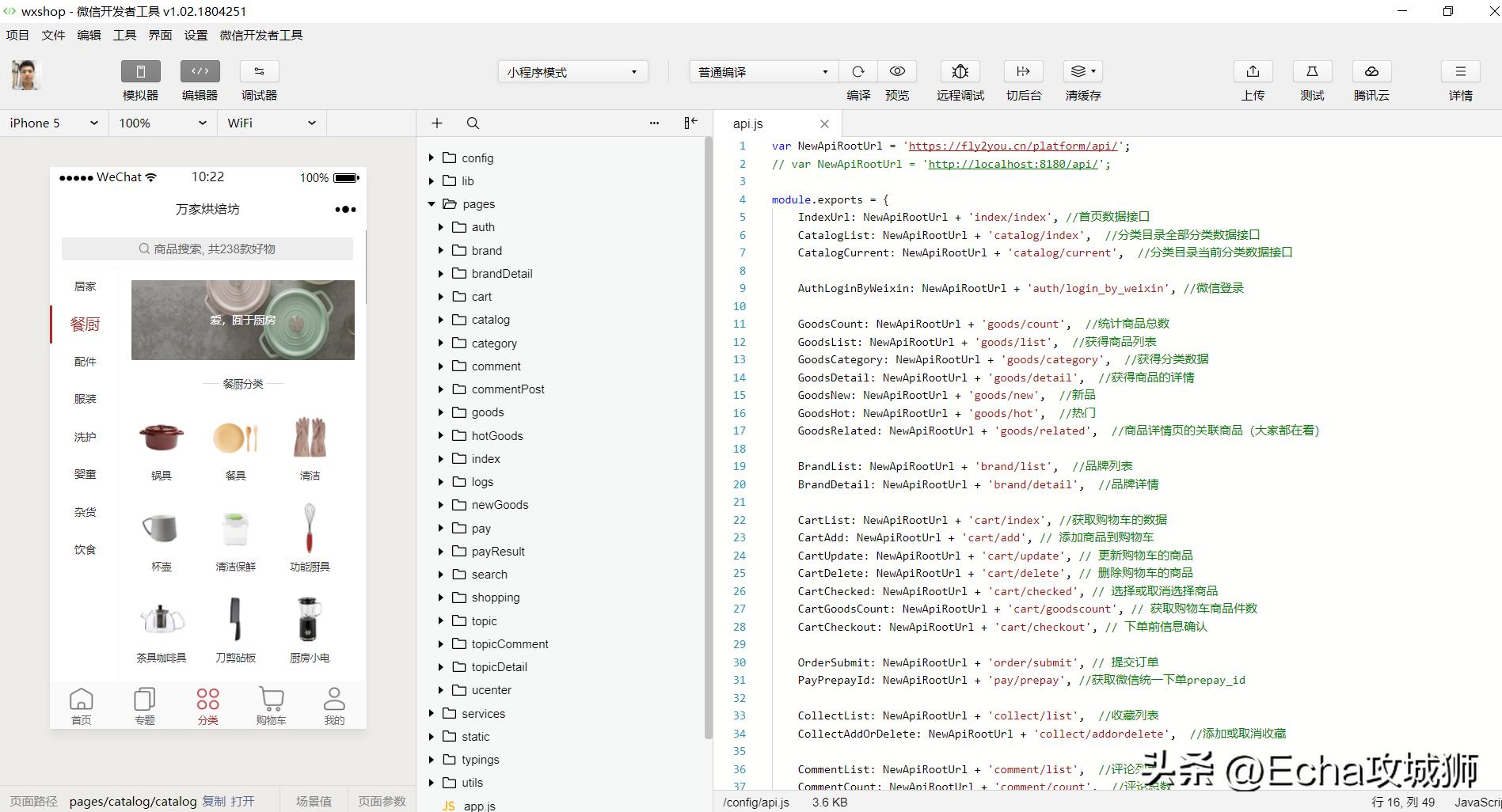Click the compile refresh icon
Screen dimensions: 1502x812
coord(857,72)
